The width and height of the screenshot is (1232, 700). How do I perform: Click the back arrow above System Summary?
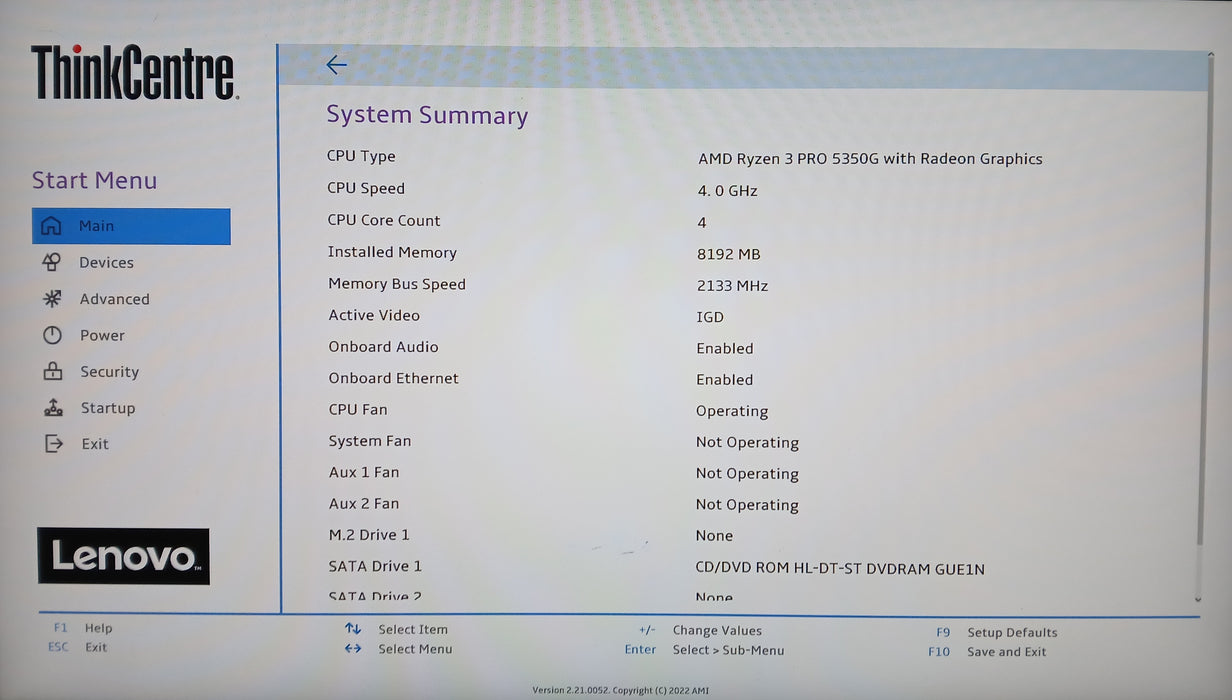pyautogui.click(x=336, y=65)
